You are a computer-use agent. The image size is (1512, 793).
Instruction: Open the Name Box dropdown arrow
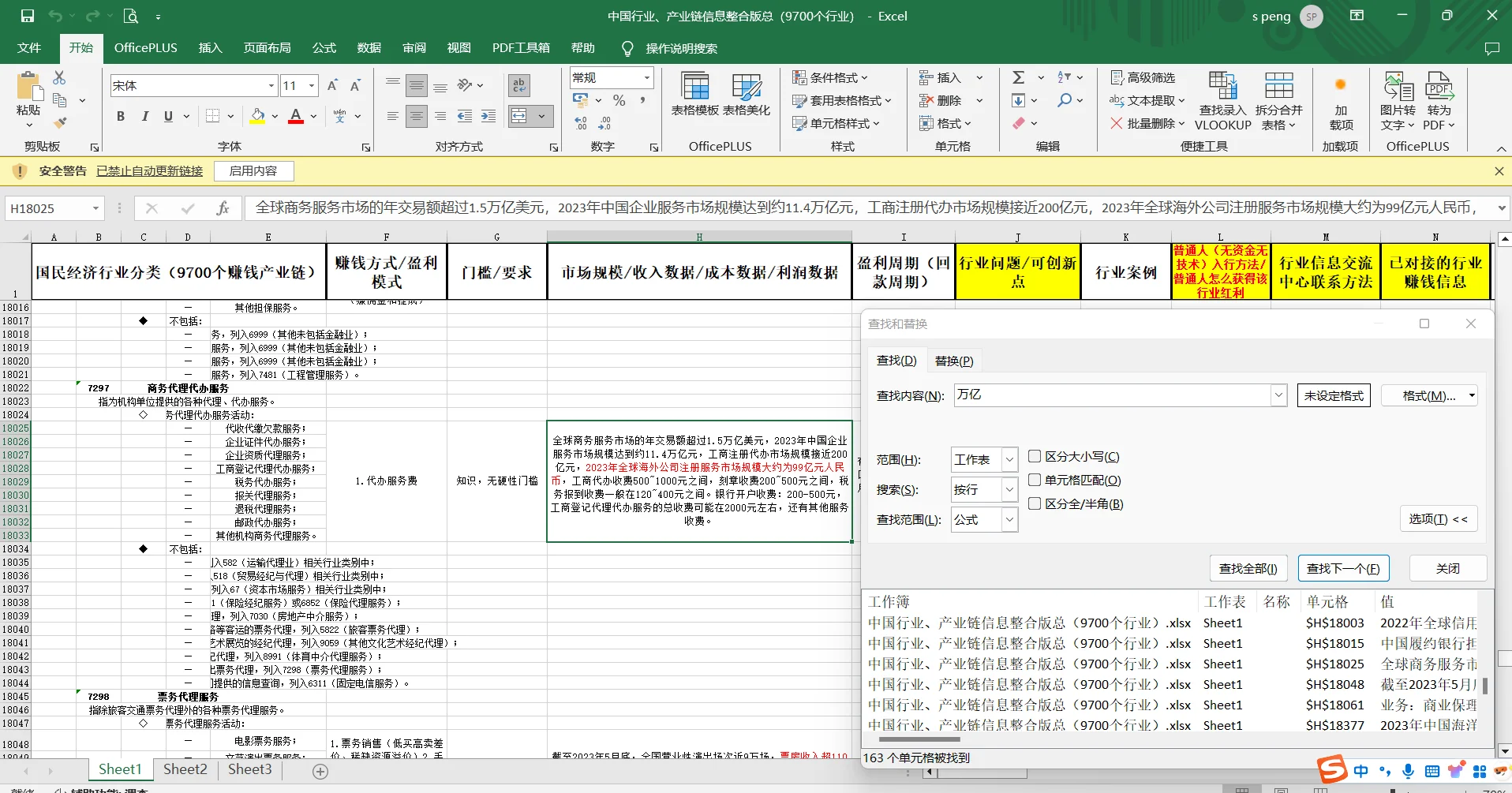point(95,208)
